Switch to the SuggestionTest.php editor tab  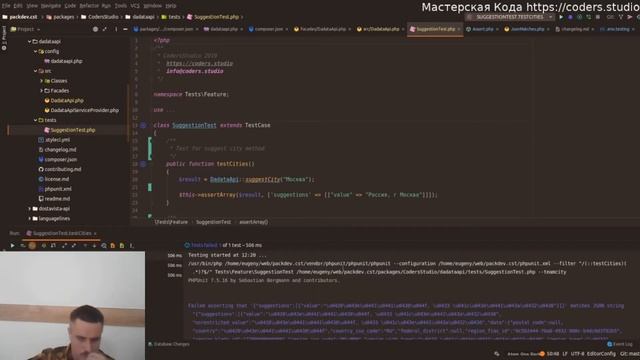(x=435, y=29)
